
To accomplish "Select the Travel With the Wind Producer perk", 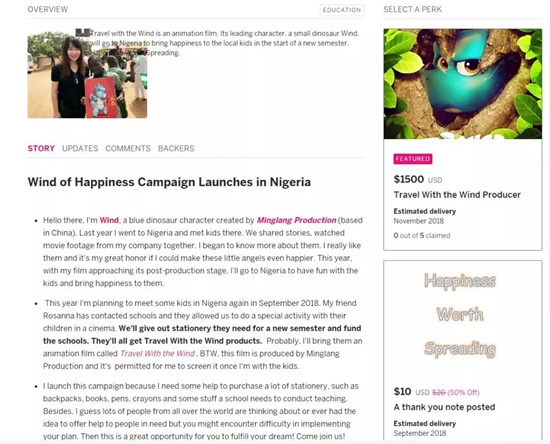I will click(x=457, y=195).
